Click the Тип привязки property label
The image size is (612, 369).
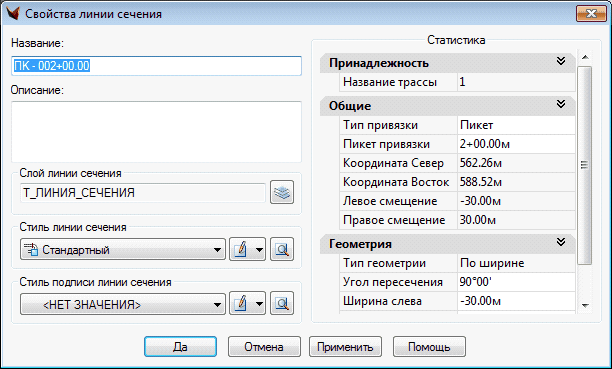click(380, 125)
